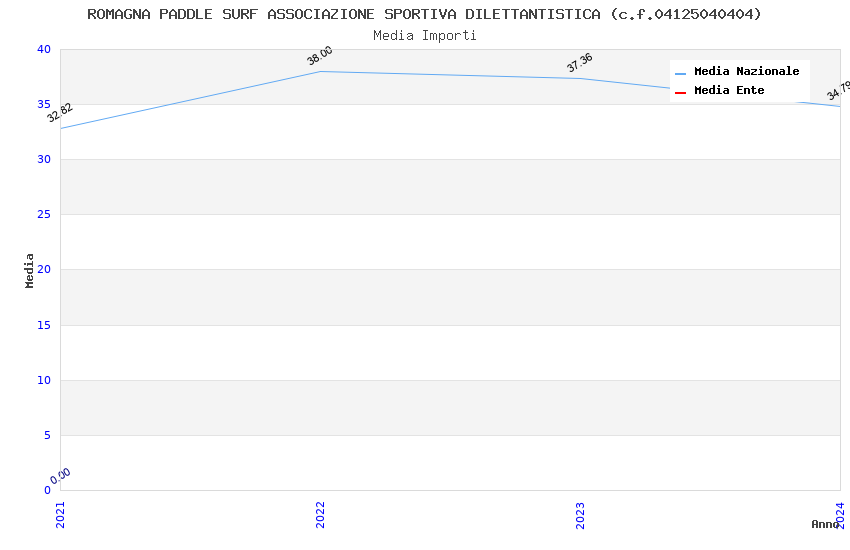Click the red Media Ente legend swatch
This screenshot has width=850, height=550.
click(x=680, y=92)
